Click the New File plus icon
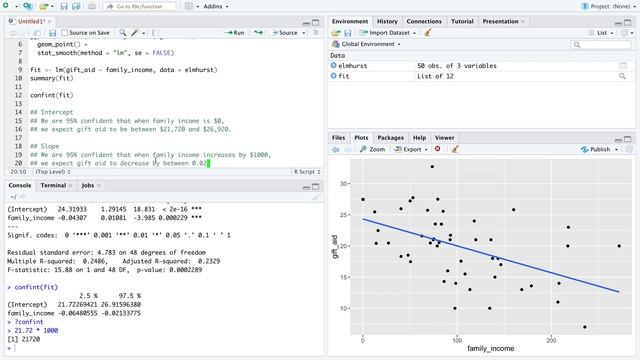The height and width of the screenshot is (360, 640). tap(6, 6)
